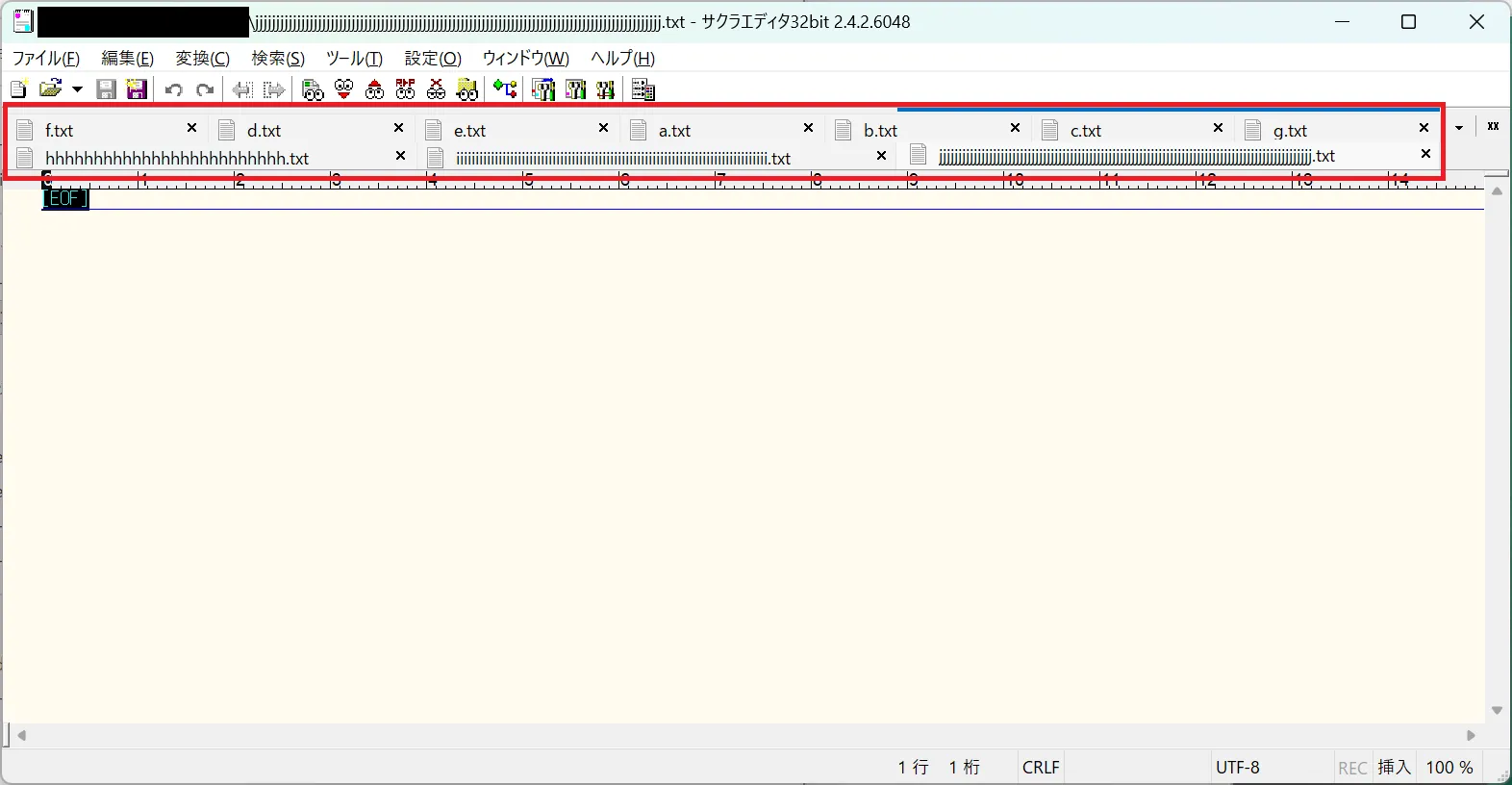Click the vertical scrollbar down arrow
The image size is (1512, 785).
coord(1497,710)
